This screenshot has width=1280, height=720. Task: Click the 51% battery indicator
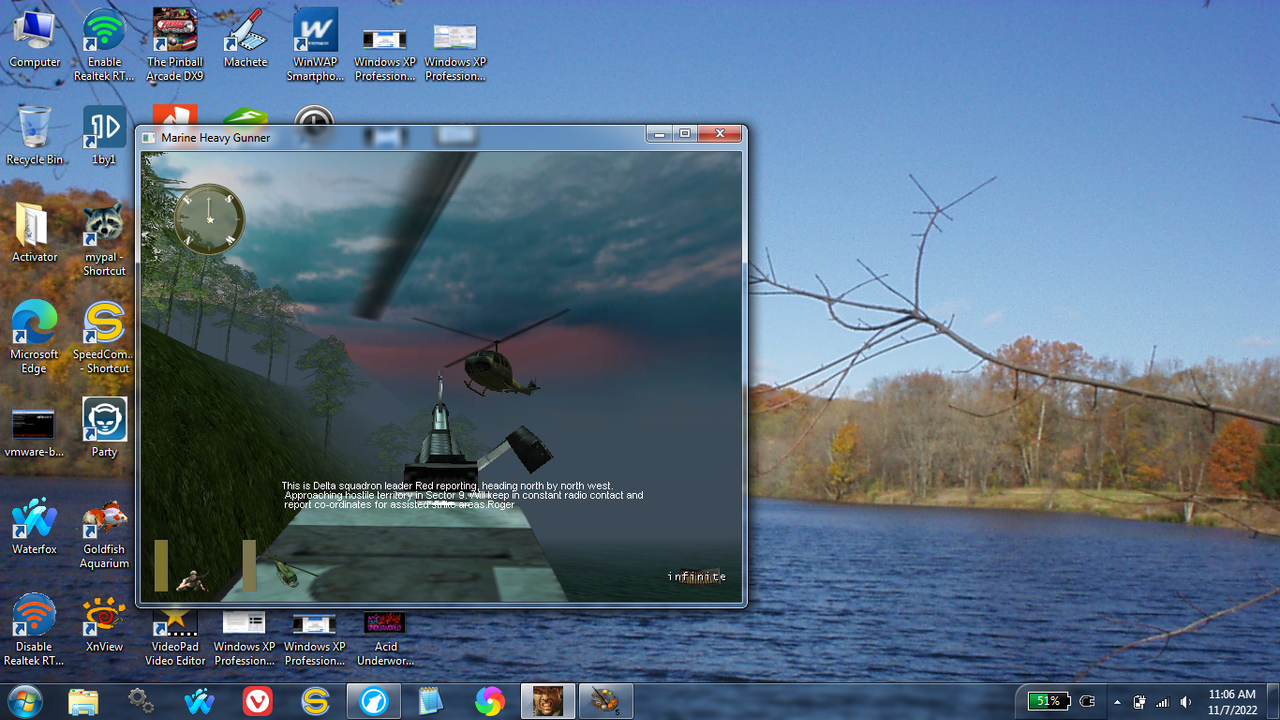point(1049,701)
